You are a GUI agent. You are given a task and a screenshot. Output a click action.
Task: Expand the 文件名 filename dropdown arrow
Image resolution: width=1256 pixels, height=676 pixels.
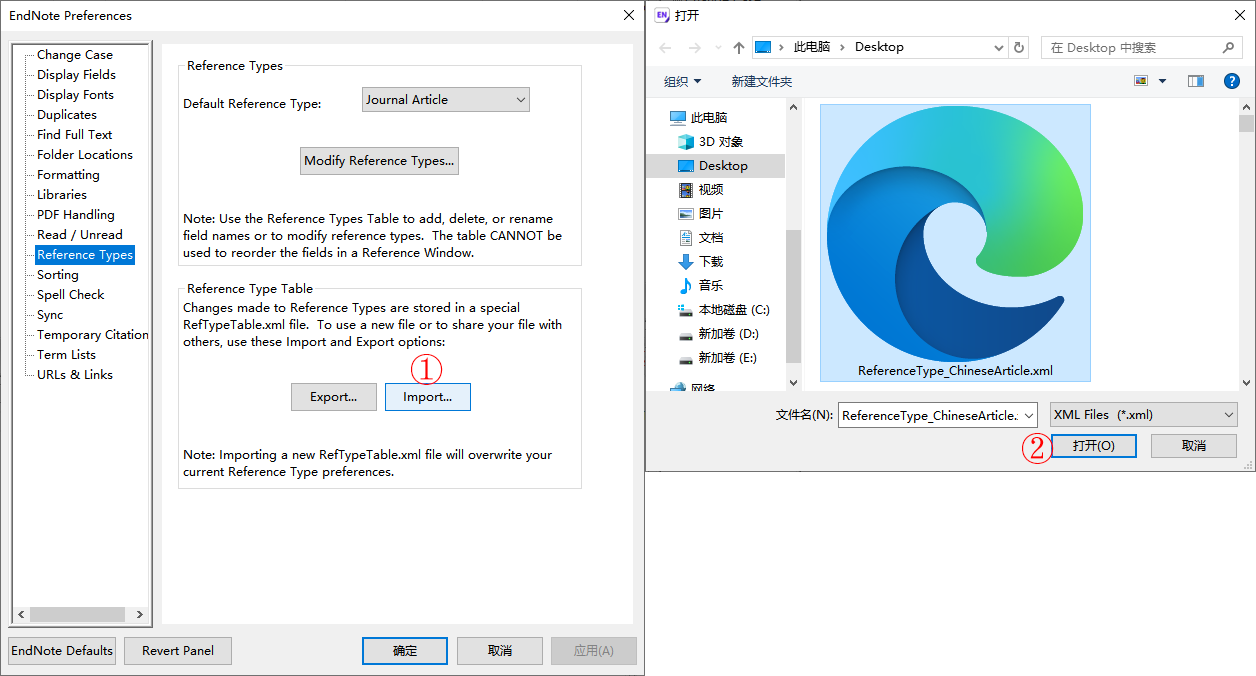(x=1029, y=416)
